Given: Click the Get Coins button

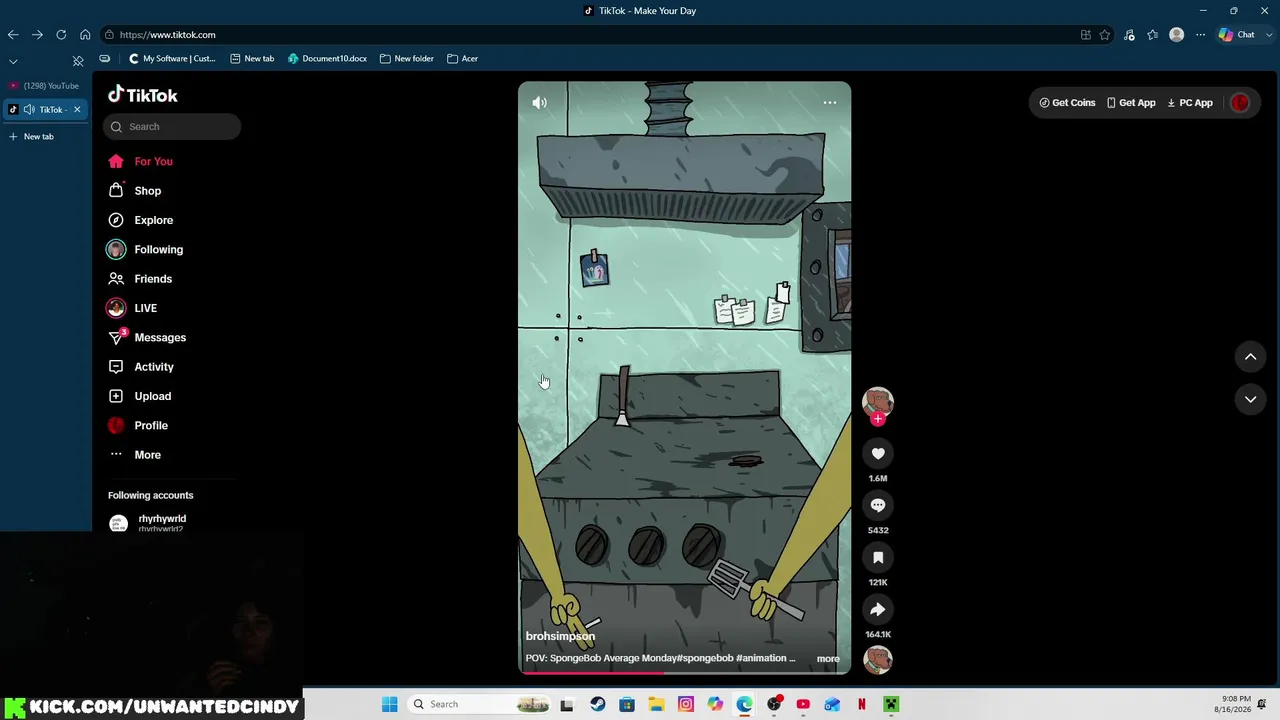Looking at the screenshot, I should point(1067,103).
